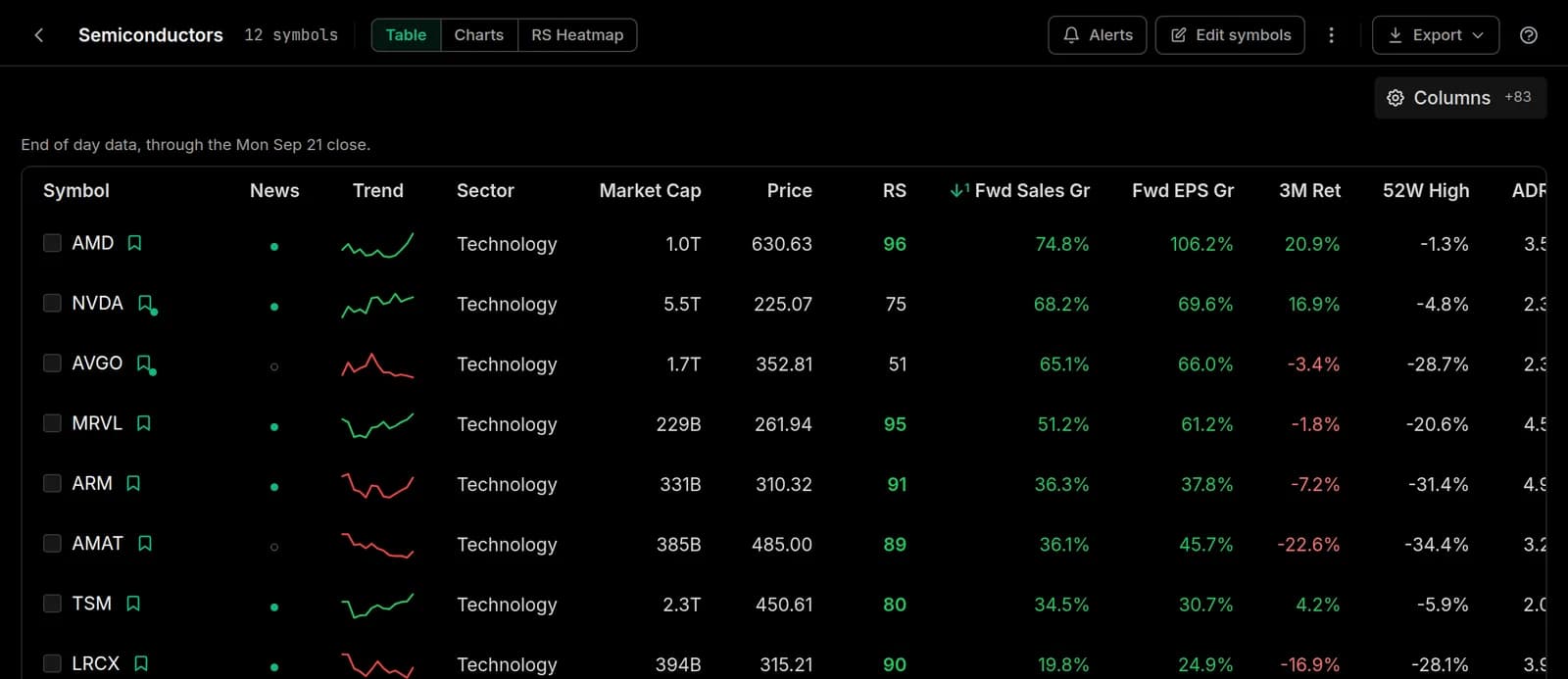Viewport: 1568px width, 679px height.
Task: Select the MRVL row checkbox
Action: (x=52, y=423)
